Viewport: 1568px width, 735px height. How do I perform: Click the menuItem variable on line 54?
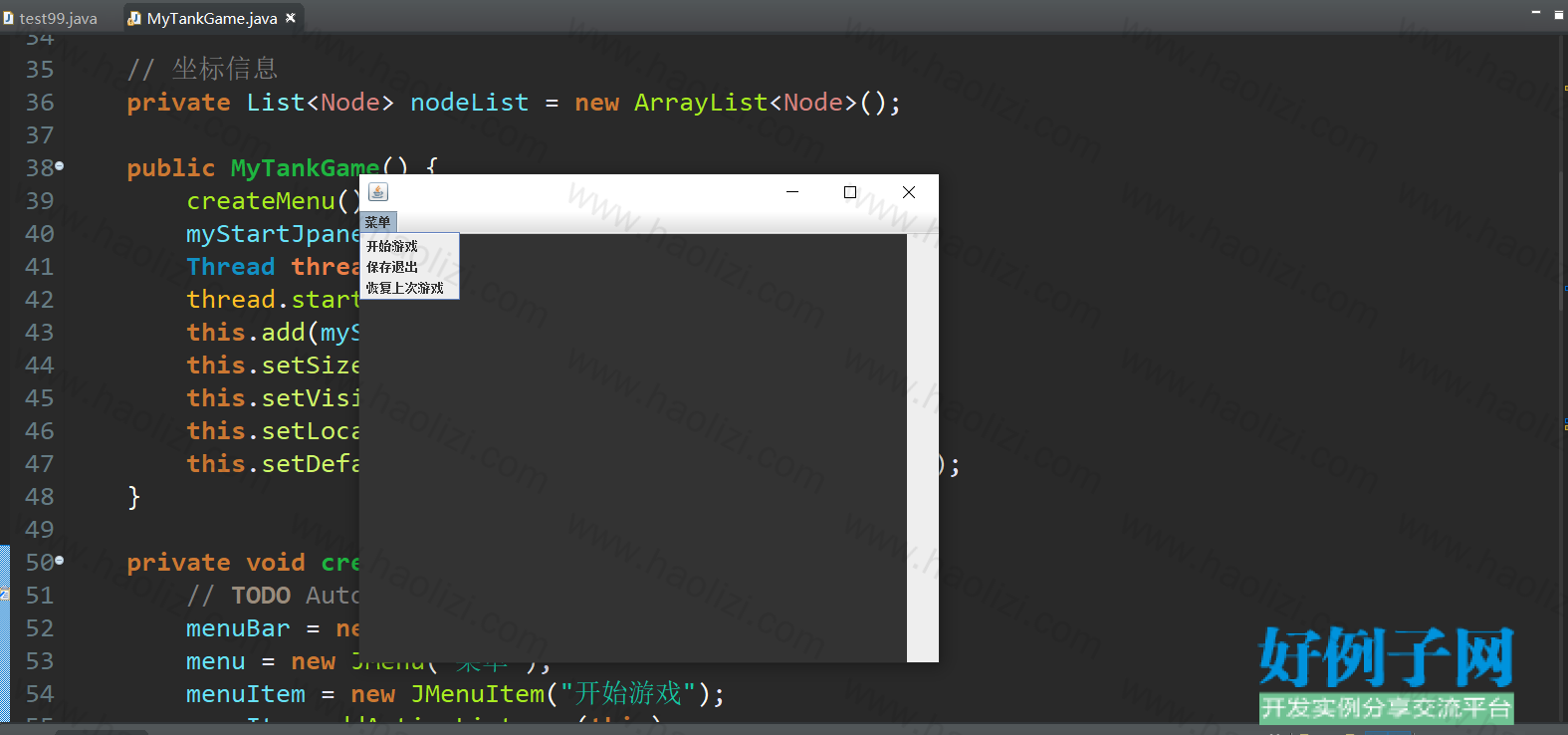point(246,694)
